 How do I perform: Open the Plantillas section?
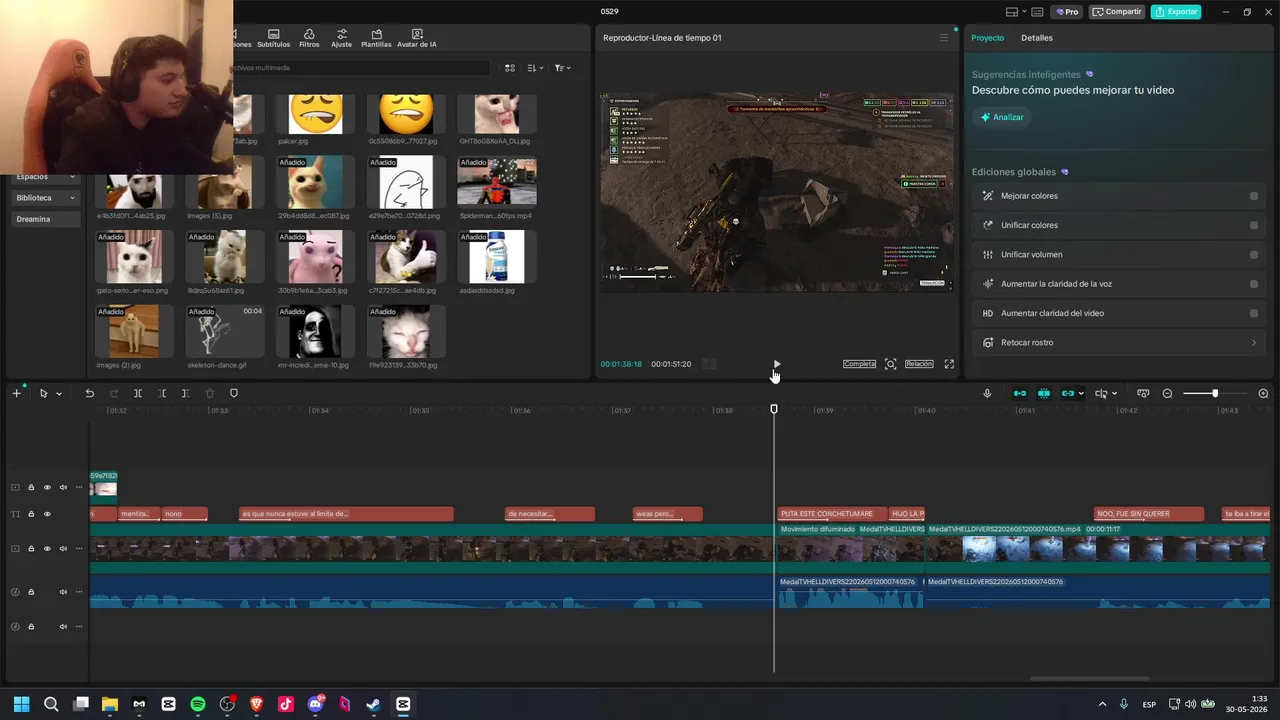coord(376,38)
